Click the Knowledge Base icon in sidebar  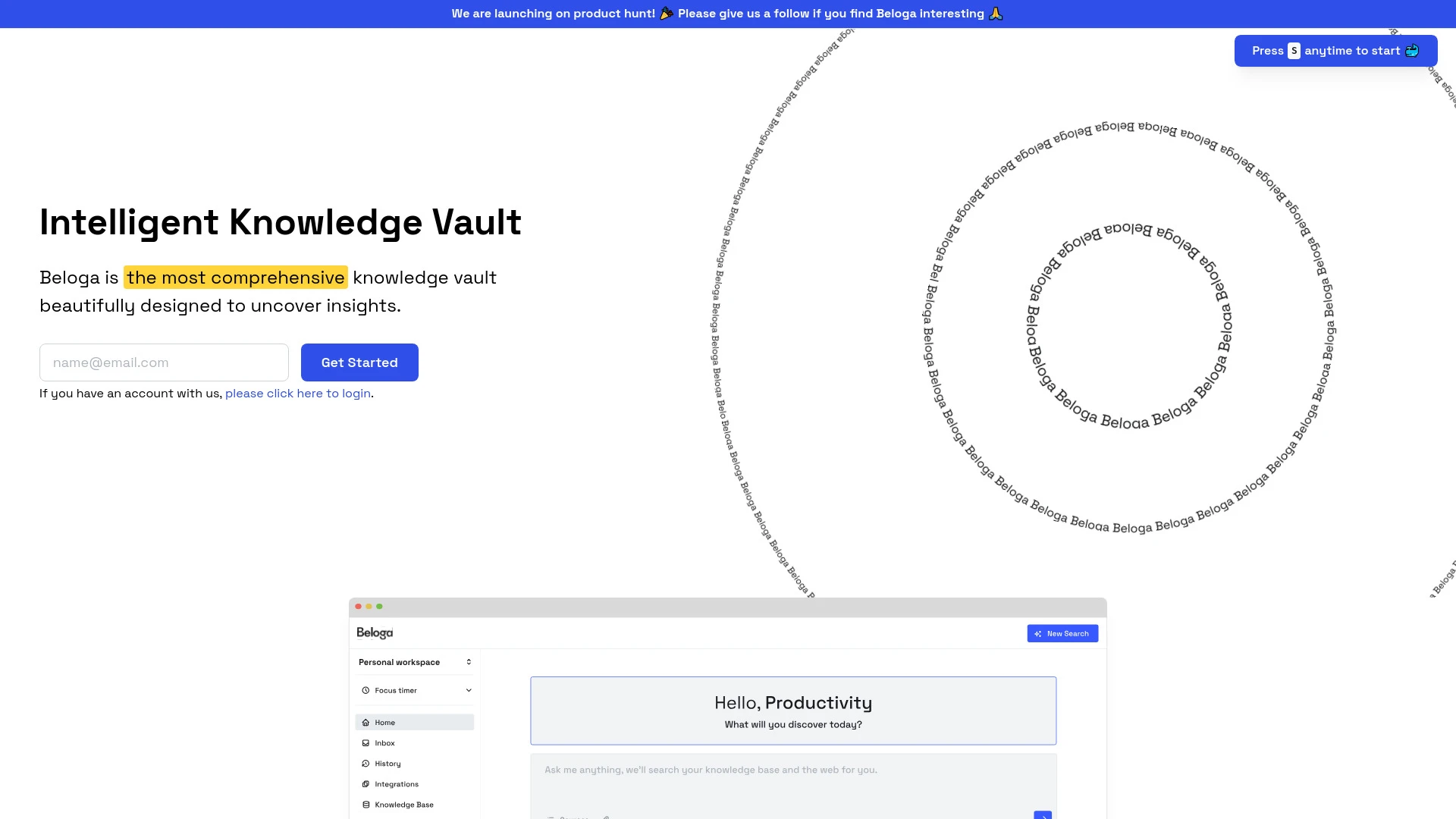pyautogui.click(x=365, y=804)
